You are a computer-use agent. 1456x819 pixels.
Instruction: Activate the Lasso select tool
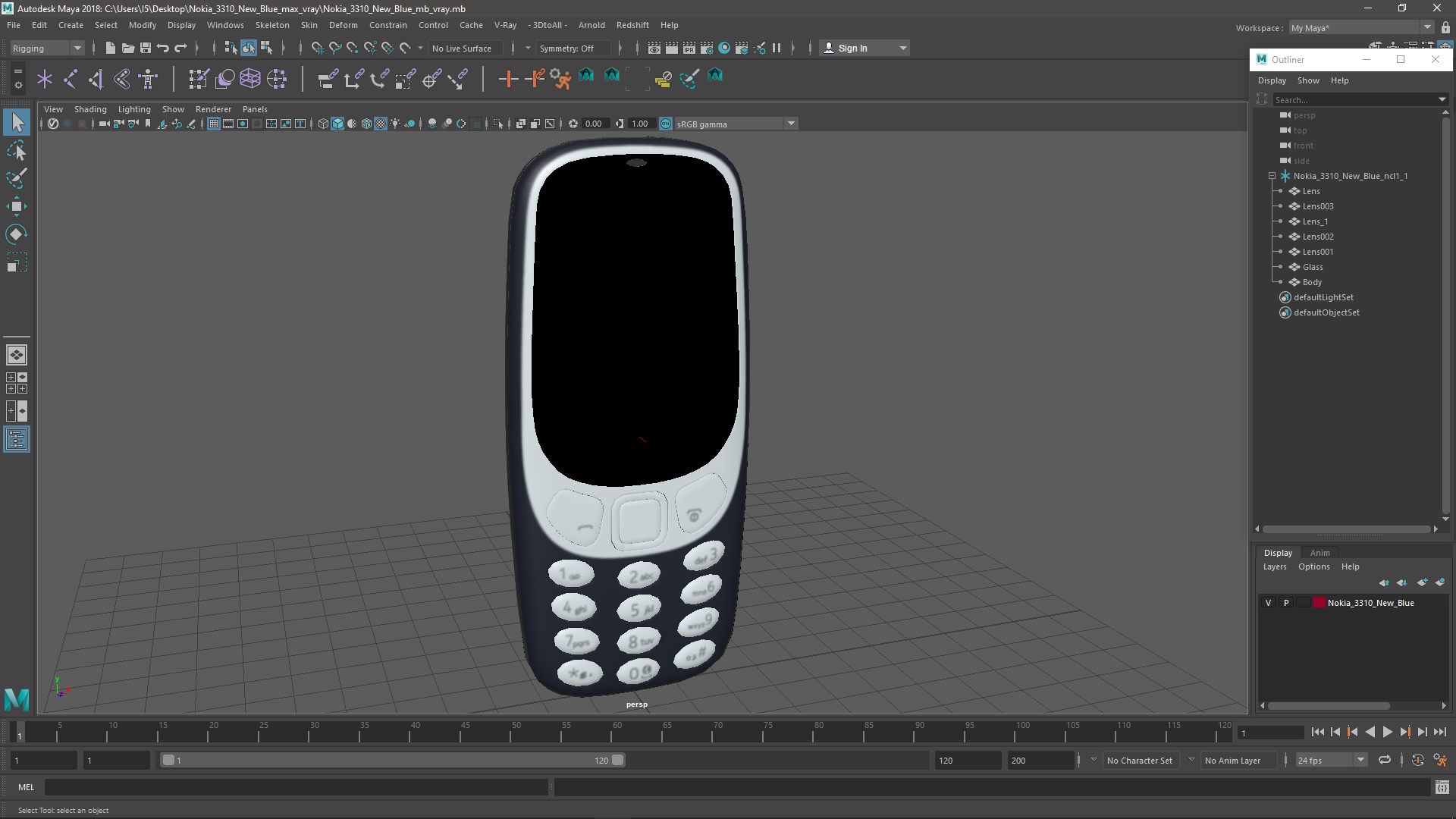tap(17, 151)
